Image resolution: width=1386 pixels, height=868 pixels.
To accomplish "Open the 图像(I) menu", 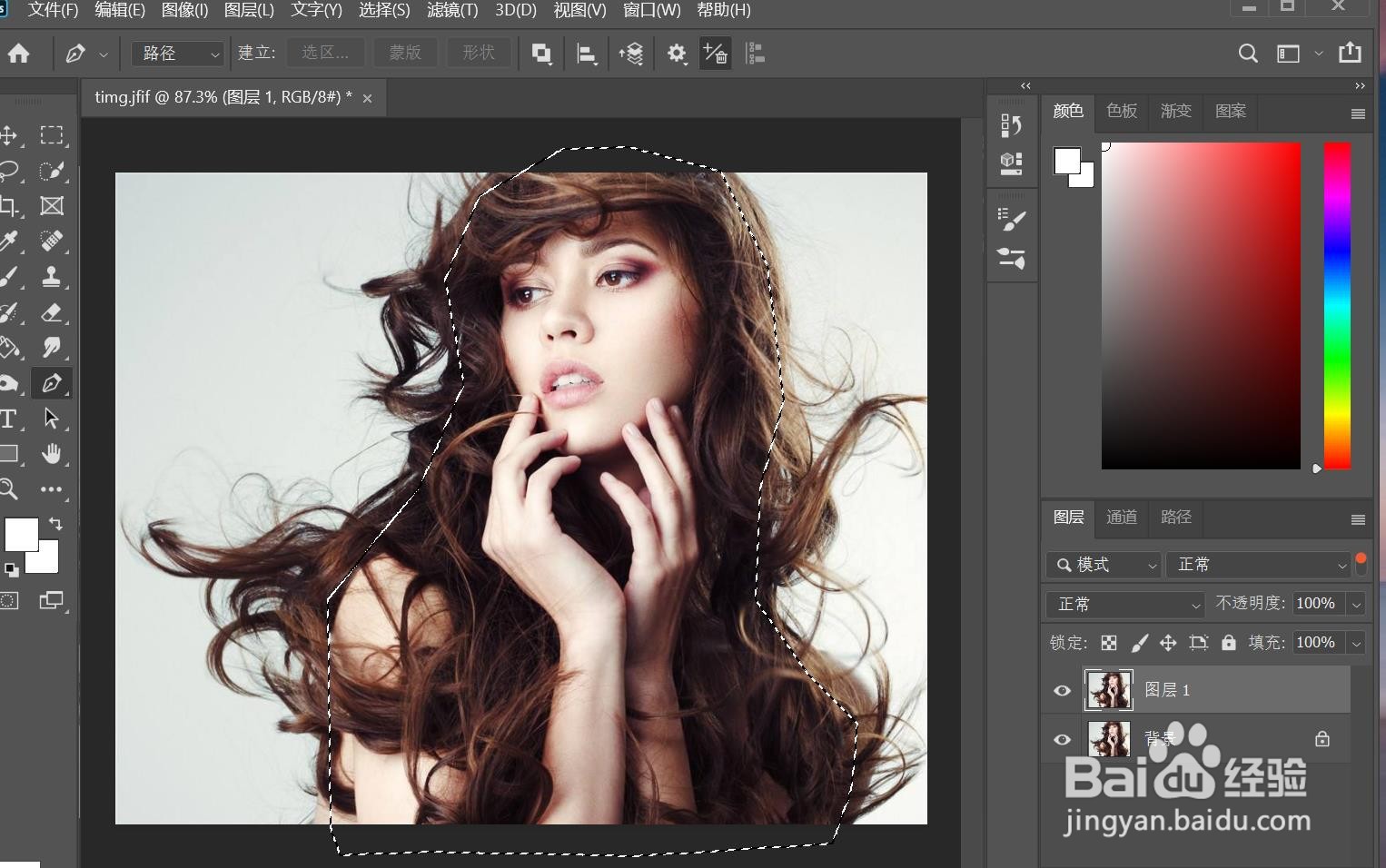I will 184,10.
